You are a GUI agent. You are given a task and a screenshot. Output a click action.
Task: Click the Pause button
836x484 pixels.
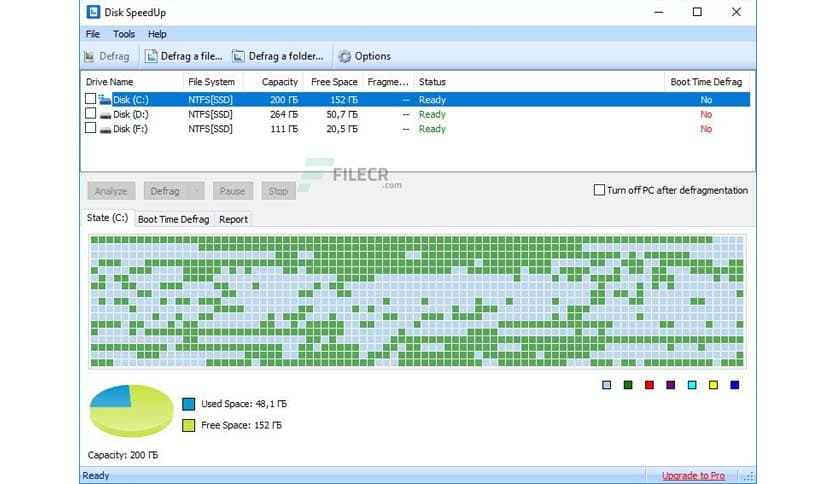tap(232, 191)
